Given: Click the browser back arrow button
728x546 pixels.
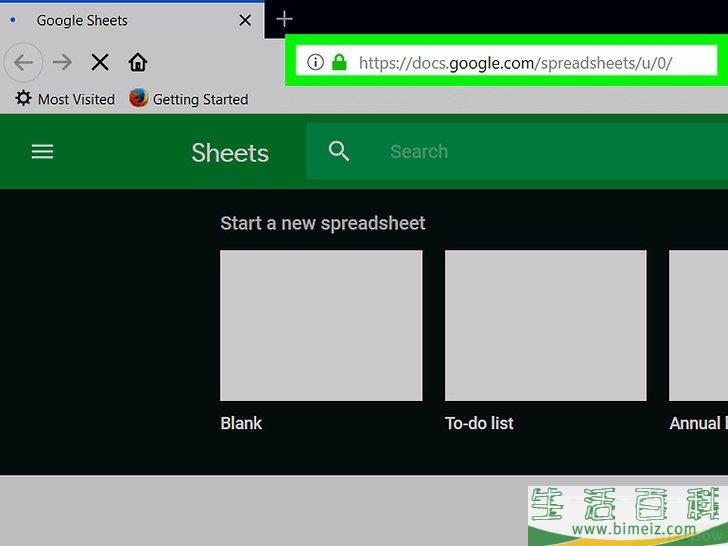Looking at the screenshot, I should (x=24, y=62).
